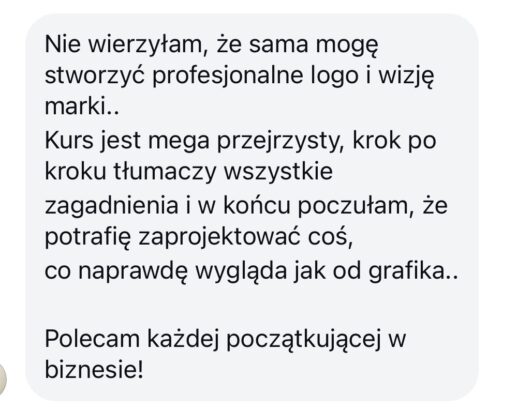Viewport: 517px width, 410px height.
Task: Click the word "tłumaczy" in the message
Action: [165, 173]
